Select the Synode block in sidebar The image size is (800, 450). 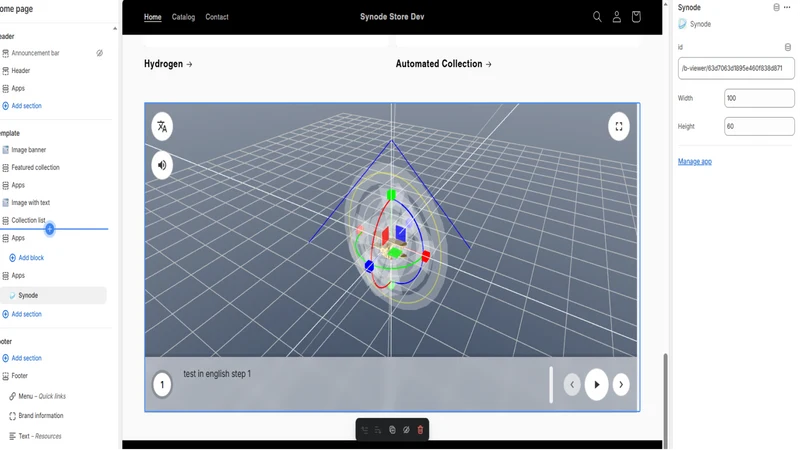[x=54, y=295]
